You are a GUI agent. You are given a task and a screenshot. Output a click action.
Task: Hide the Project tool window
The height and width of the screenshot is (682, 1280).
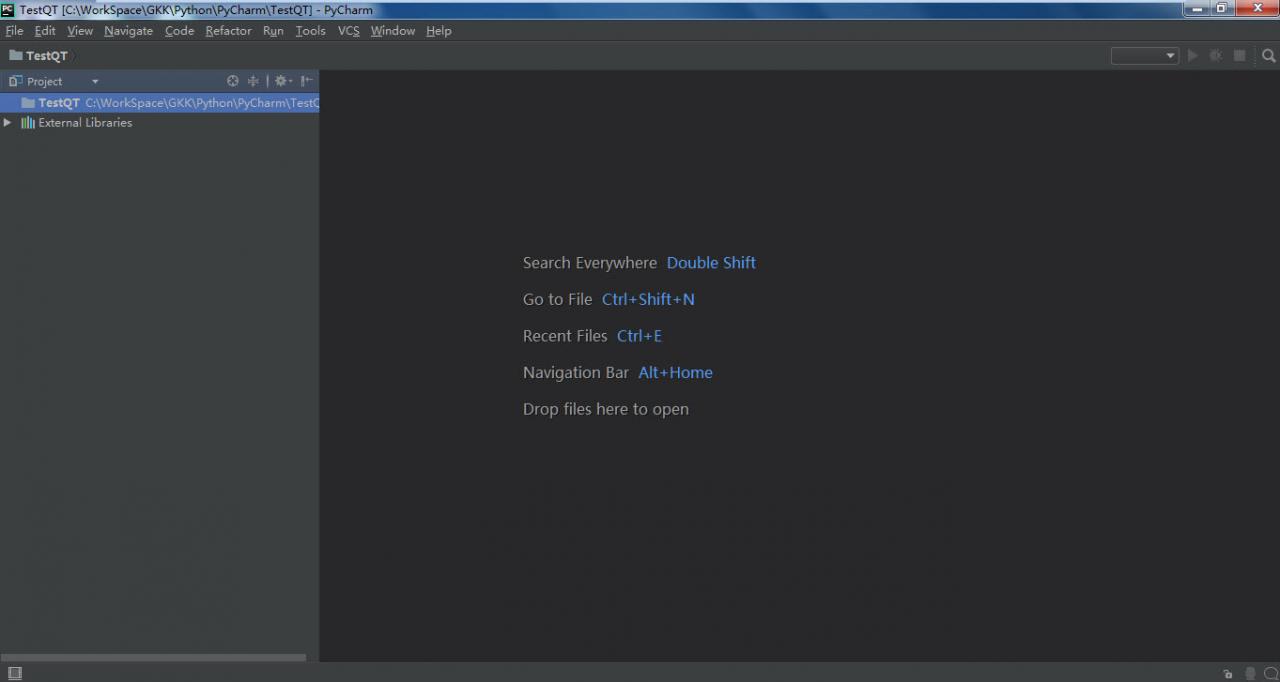click(307, 81)
